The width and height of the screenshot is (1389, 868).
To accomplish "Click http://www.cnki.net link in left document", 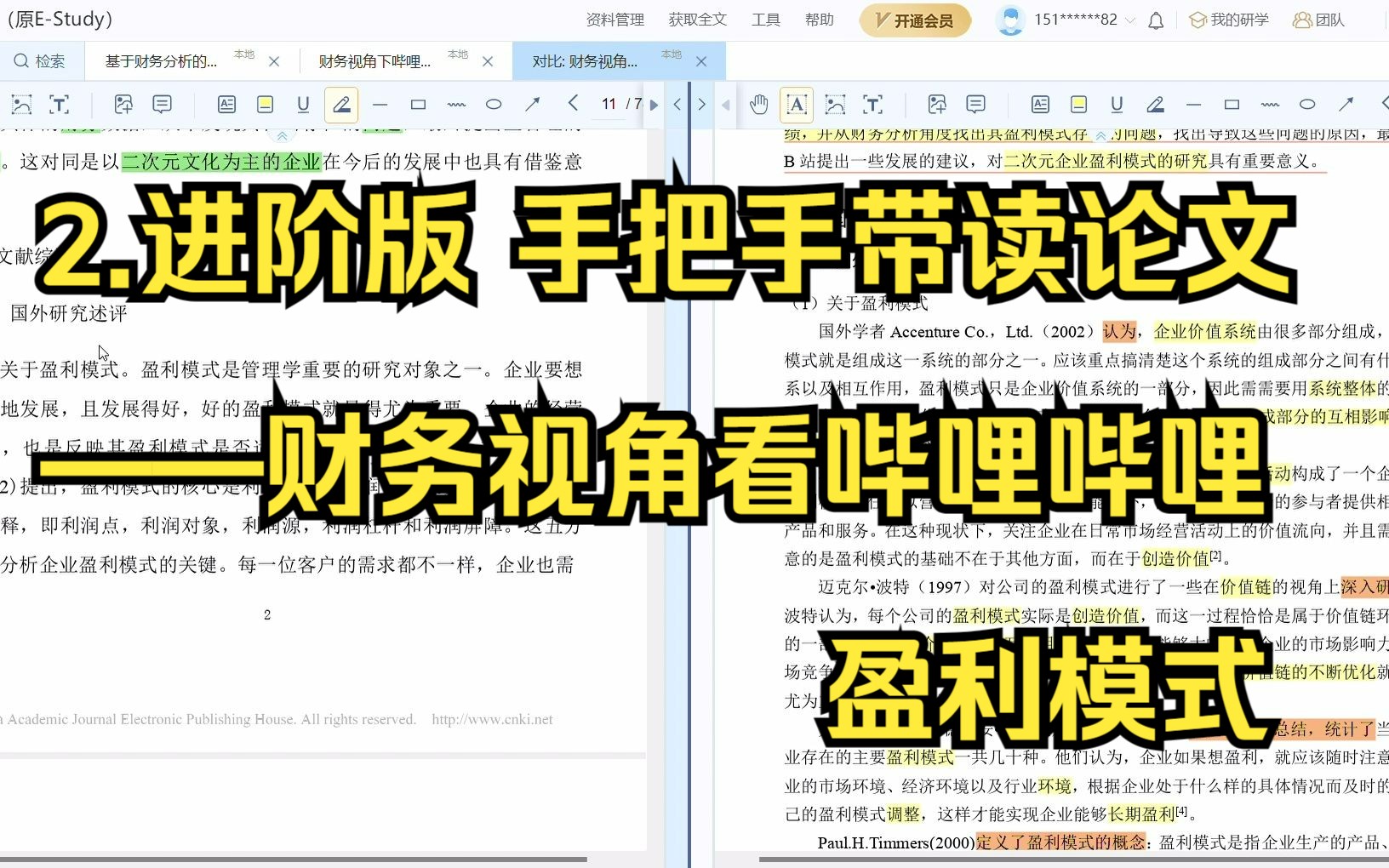I will point(492,719).
